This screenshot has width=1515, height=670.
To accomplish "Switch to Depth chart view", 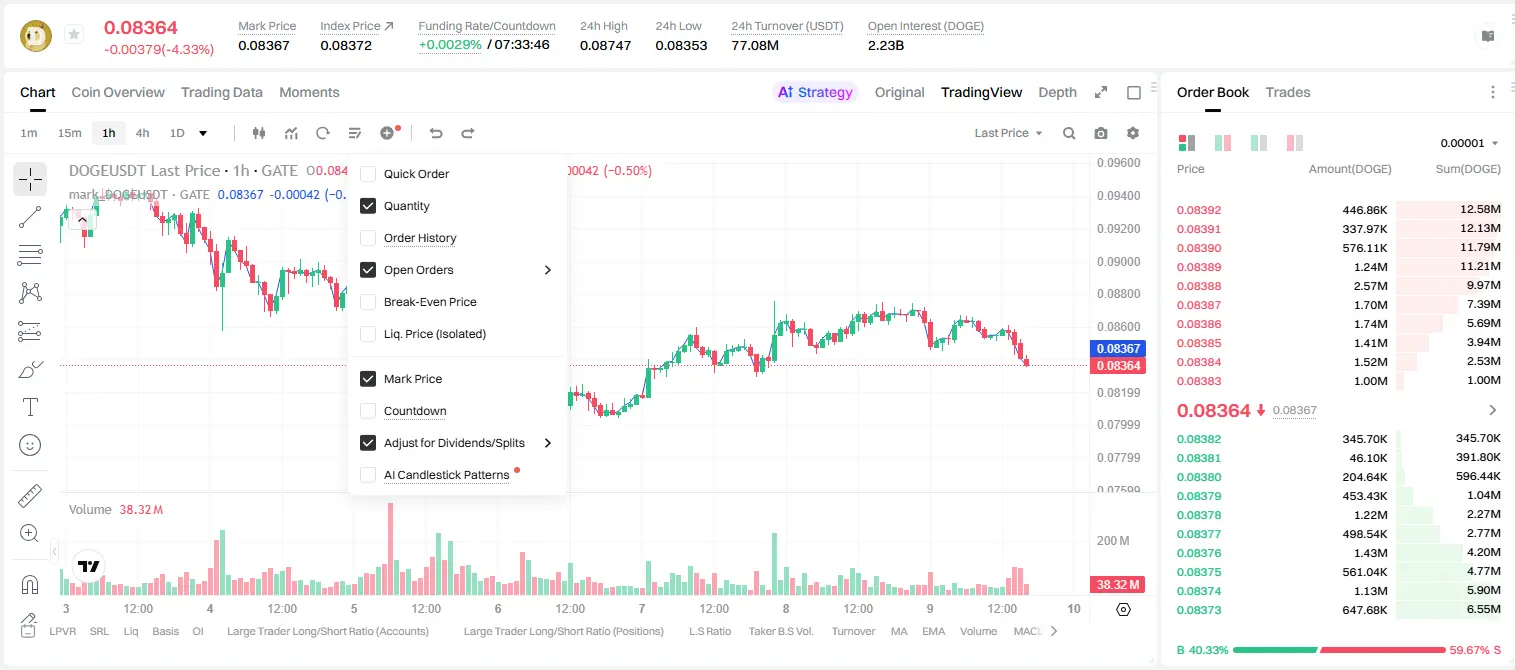I will click(x=1058, y=92).
